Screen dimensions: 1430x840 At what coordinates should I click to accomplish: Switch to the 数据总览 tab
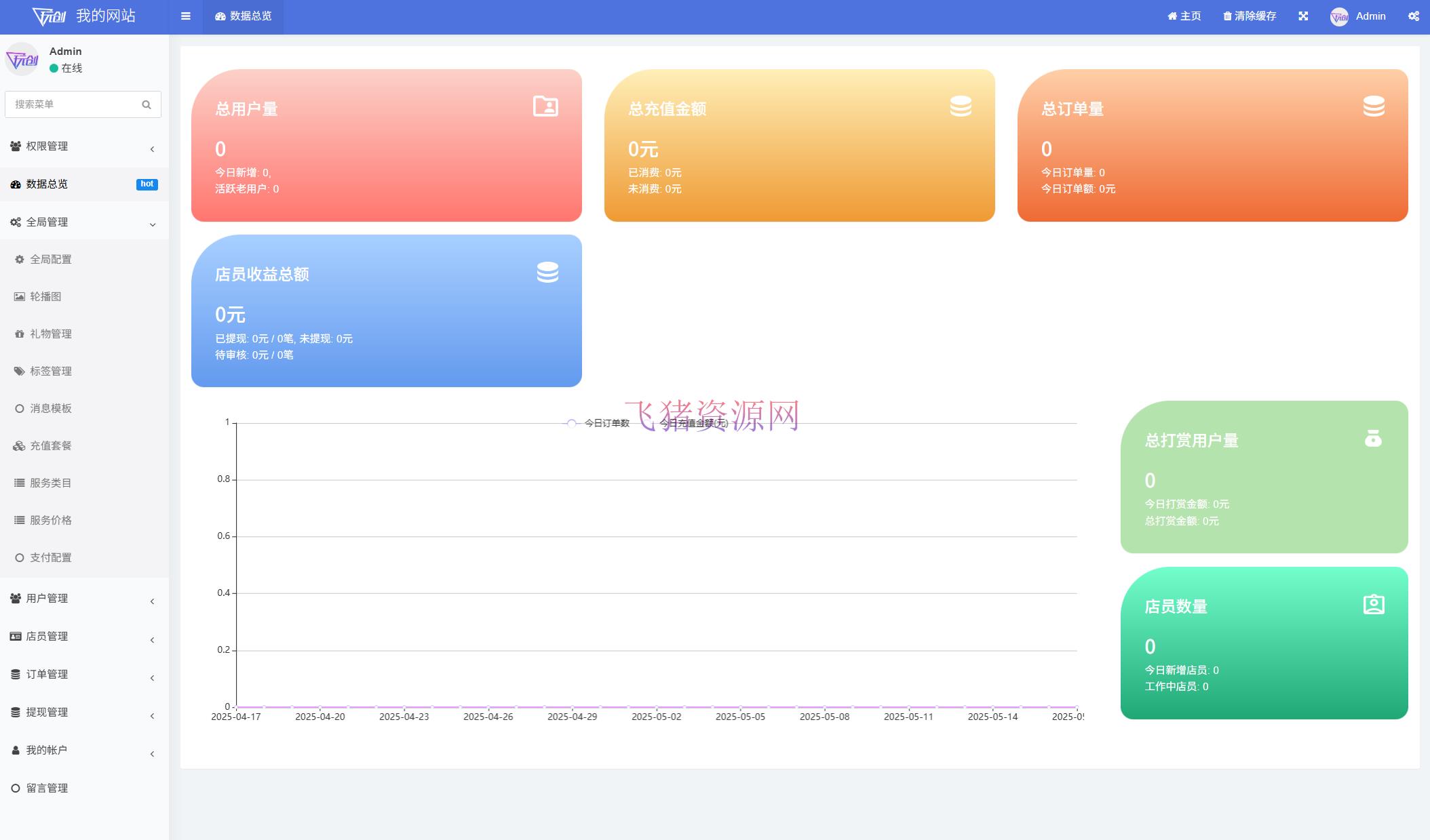pyautogui.click(x=243, y=16)
